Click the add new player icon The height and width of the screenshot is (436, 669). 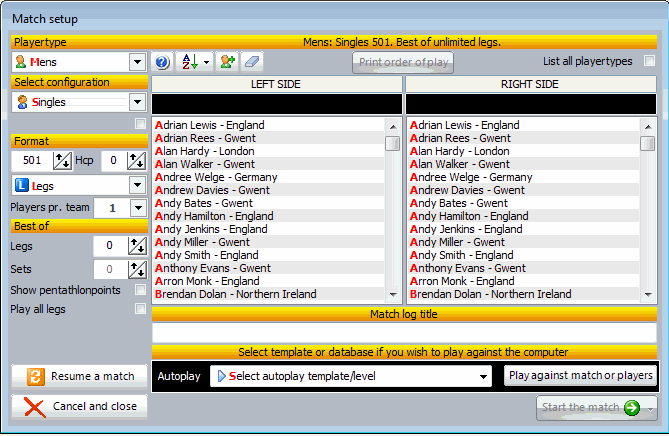coord(227,62)
